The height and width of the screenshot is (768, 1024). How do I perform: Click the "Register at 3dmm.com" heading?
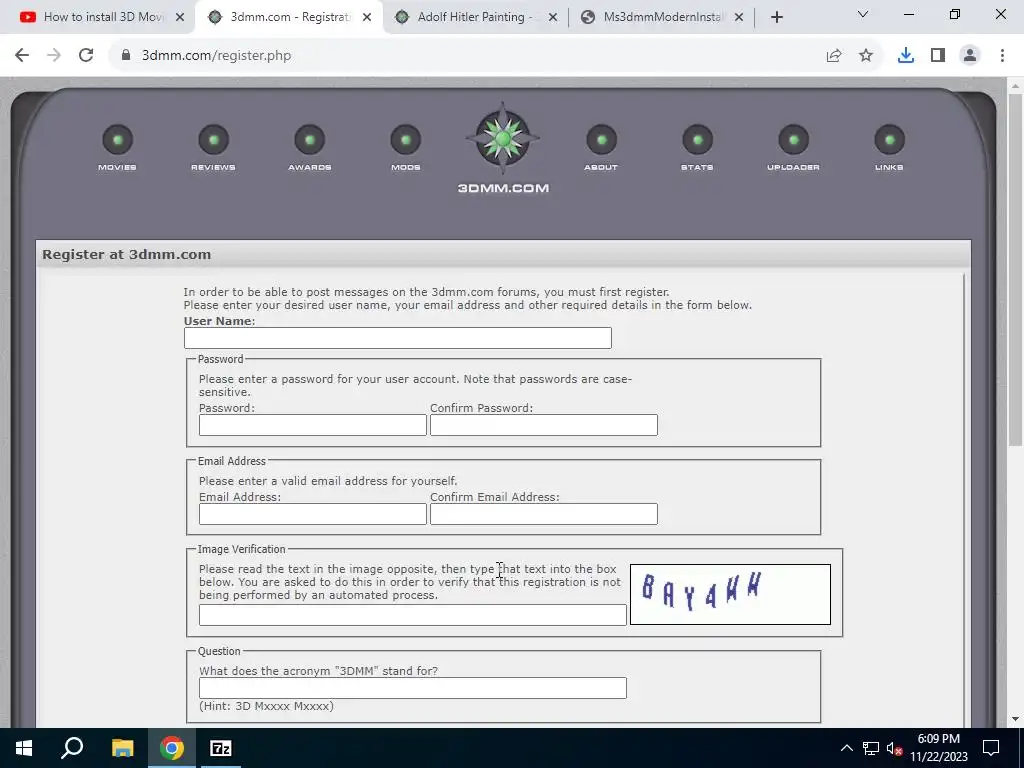(127, 255)
